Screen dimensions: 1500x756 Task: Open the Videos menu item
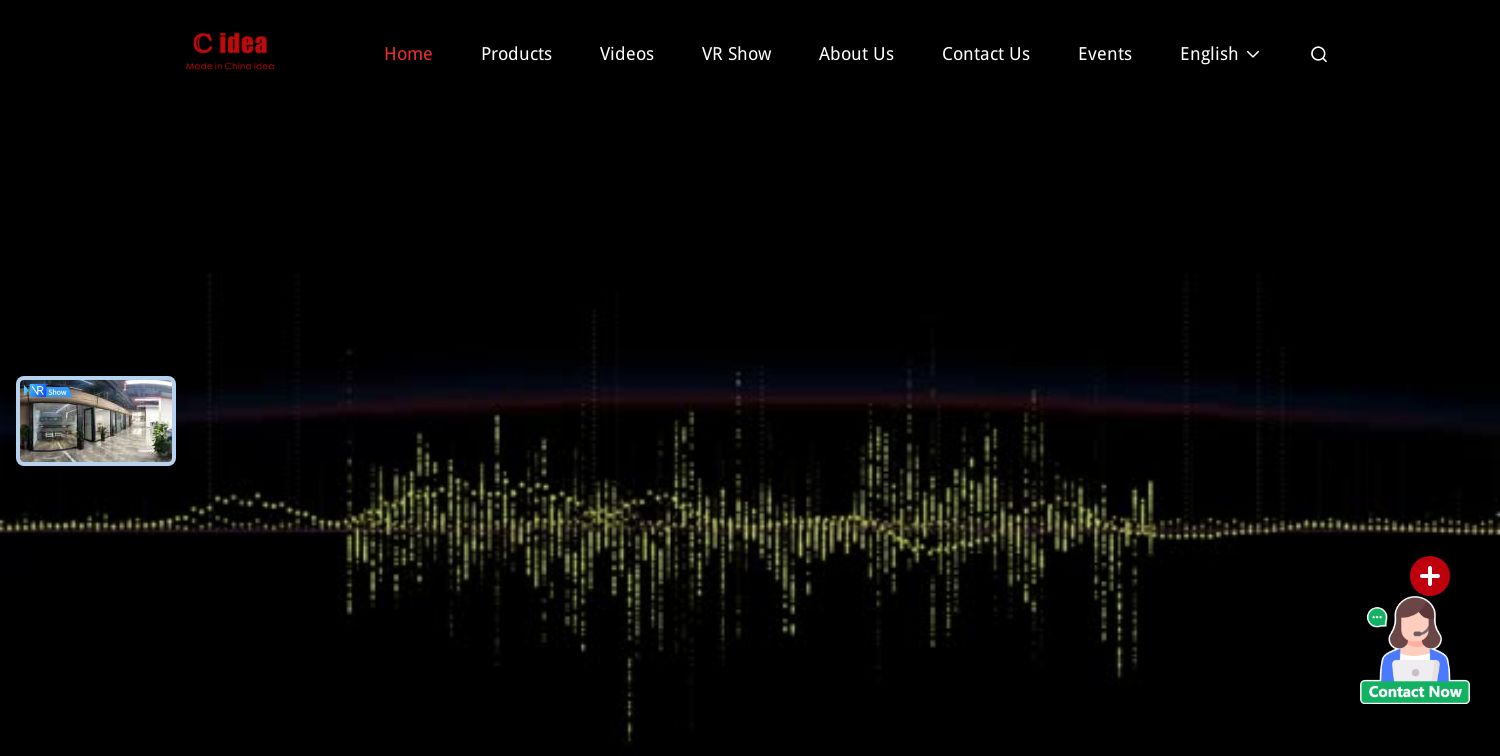[x=627, y=54]
